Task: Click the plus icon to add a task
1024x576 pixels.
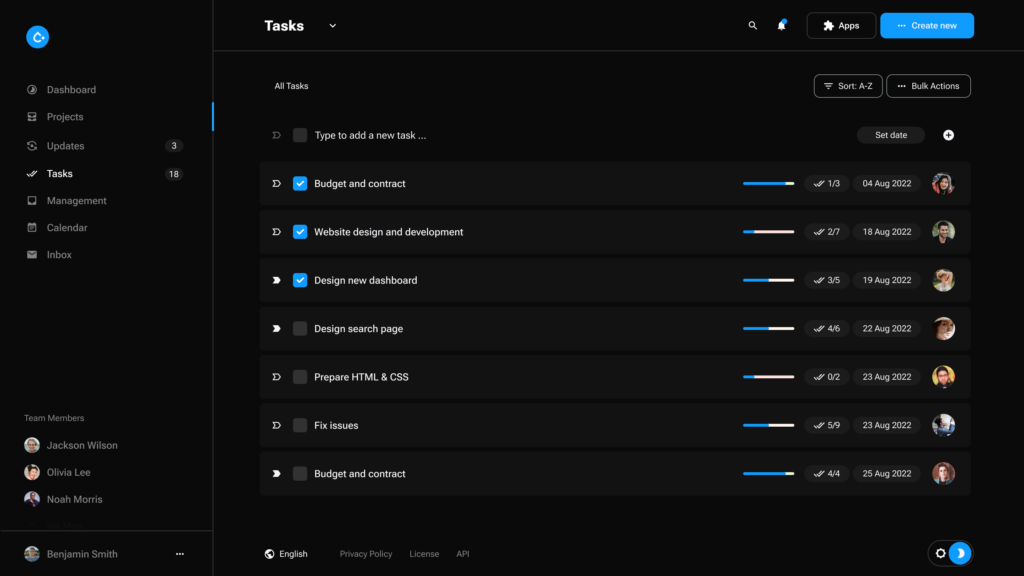Action: [948, 134]
